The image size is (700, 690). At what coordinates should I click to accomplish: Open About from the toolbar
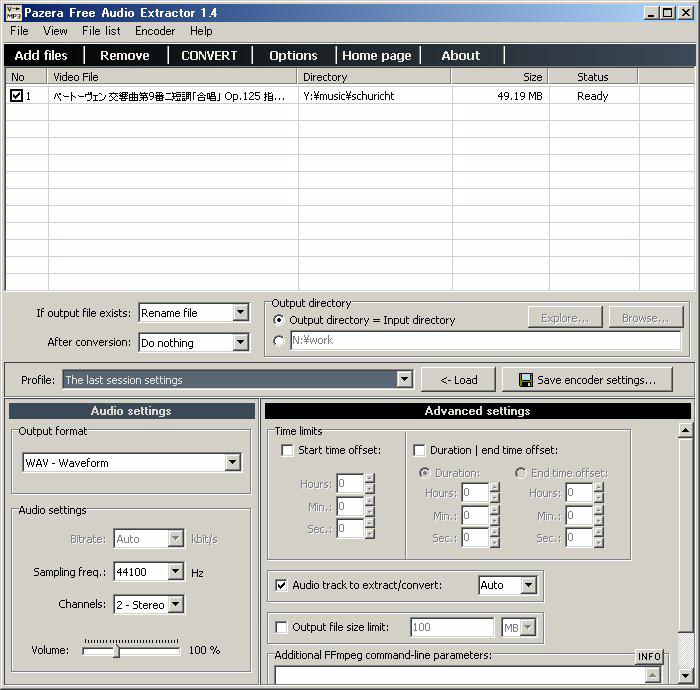coord(461,55)
